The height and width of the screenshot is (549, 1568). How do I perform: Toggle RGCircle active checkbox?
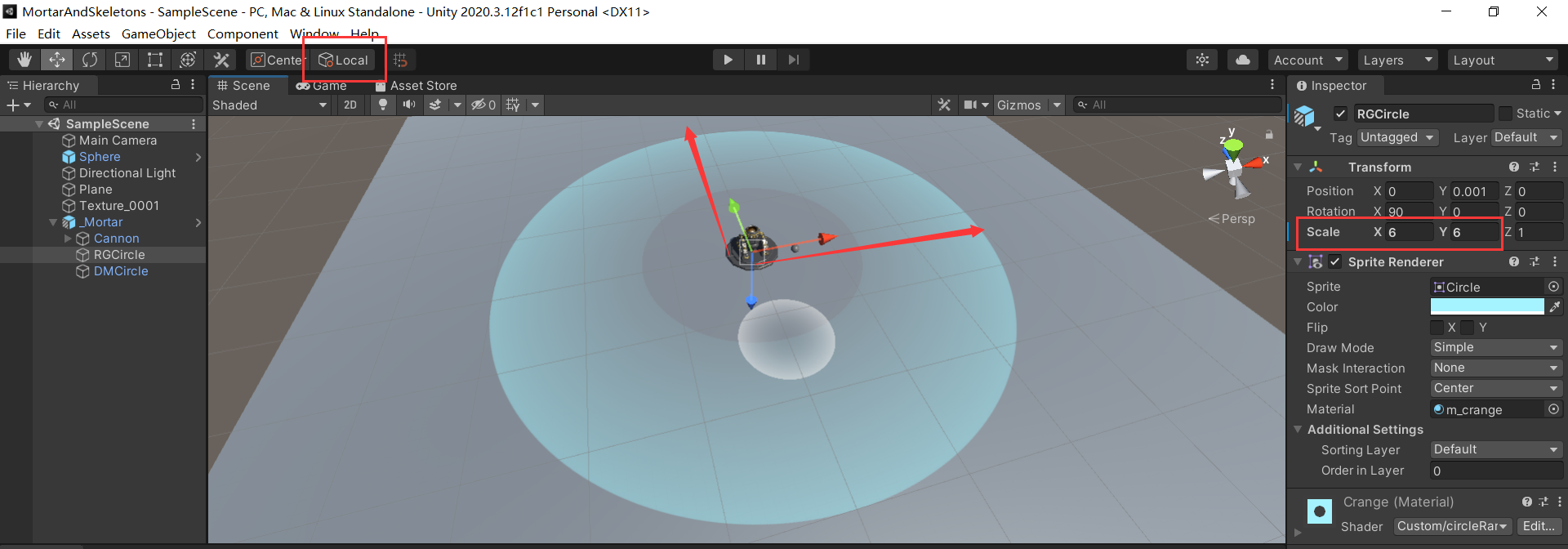(1340, 114)
